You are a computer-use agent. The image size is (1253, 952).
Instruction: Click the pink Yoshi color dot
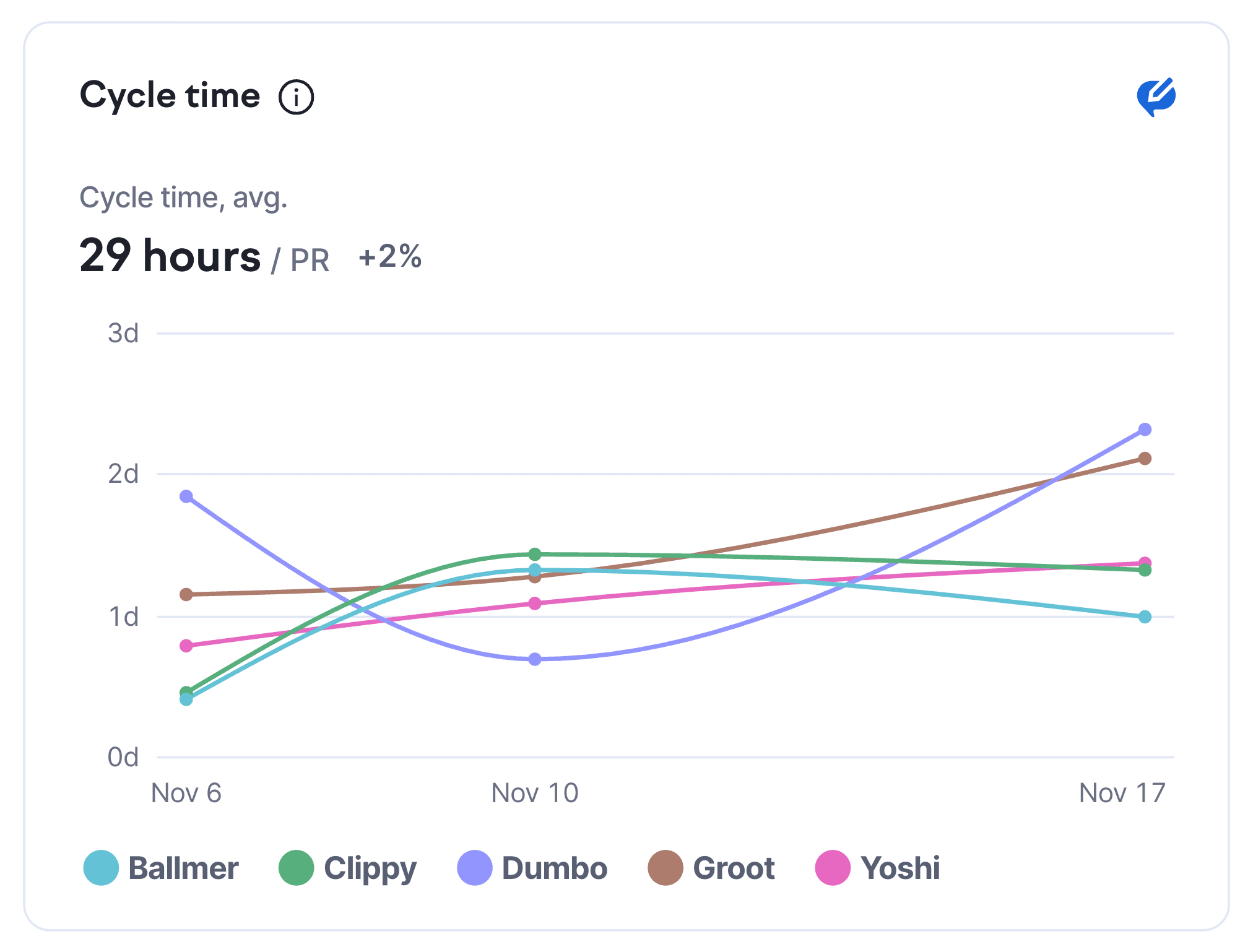833,868
